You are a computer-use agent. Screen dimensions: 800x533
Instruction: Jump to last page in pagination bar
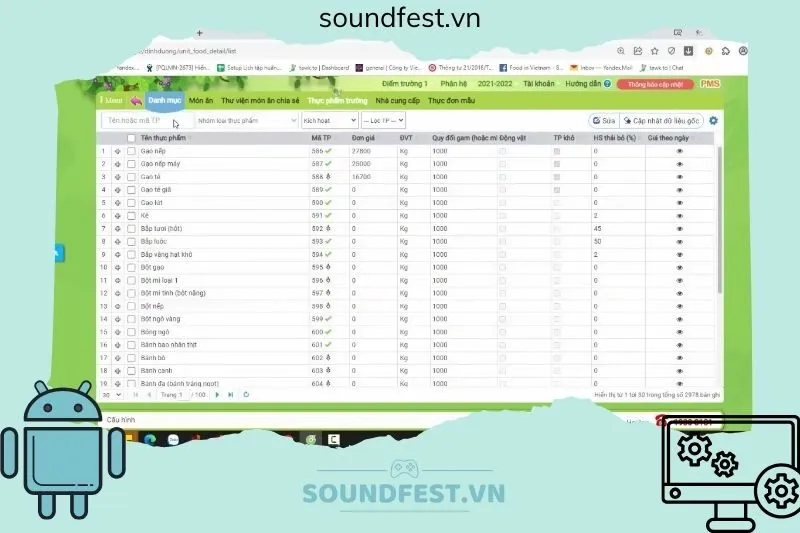tap(231, 394)
